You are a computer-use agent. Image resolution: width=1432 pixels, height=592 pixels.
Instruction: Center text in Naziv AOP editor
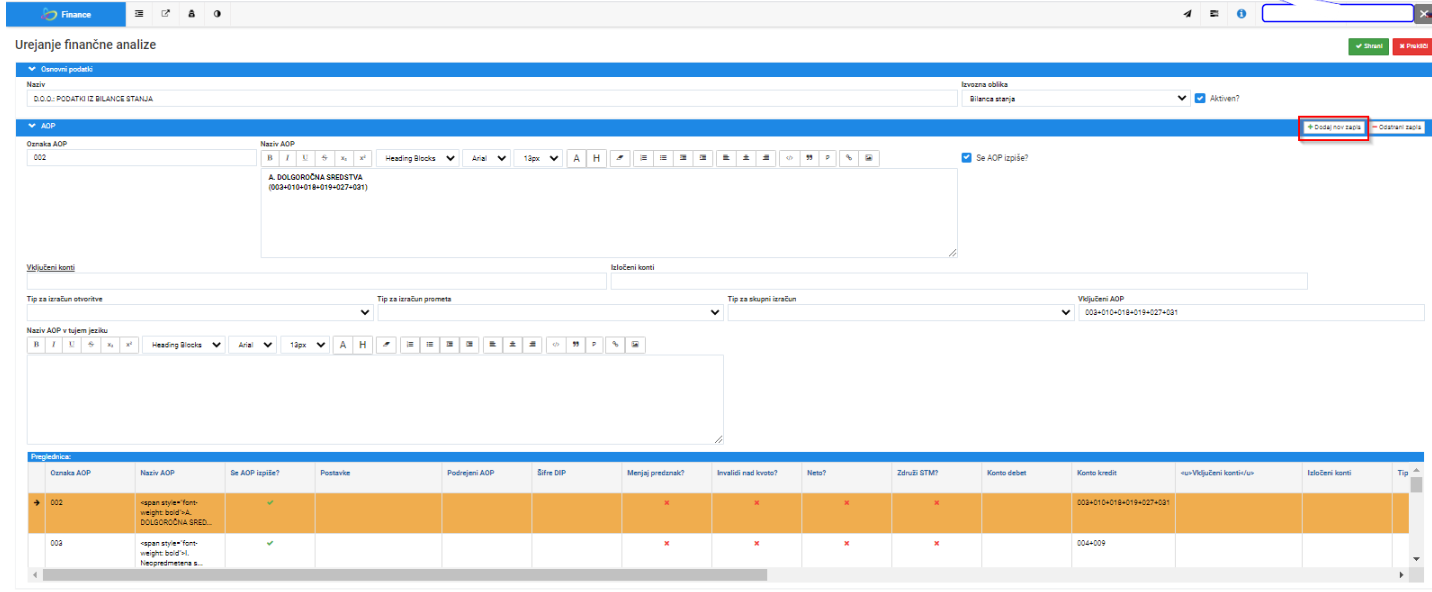[x=746, y=158]
